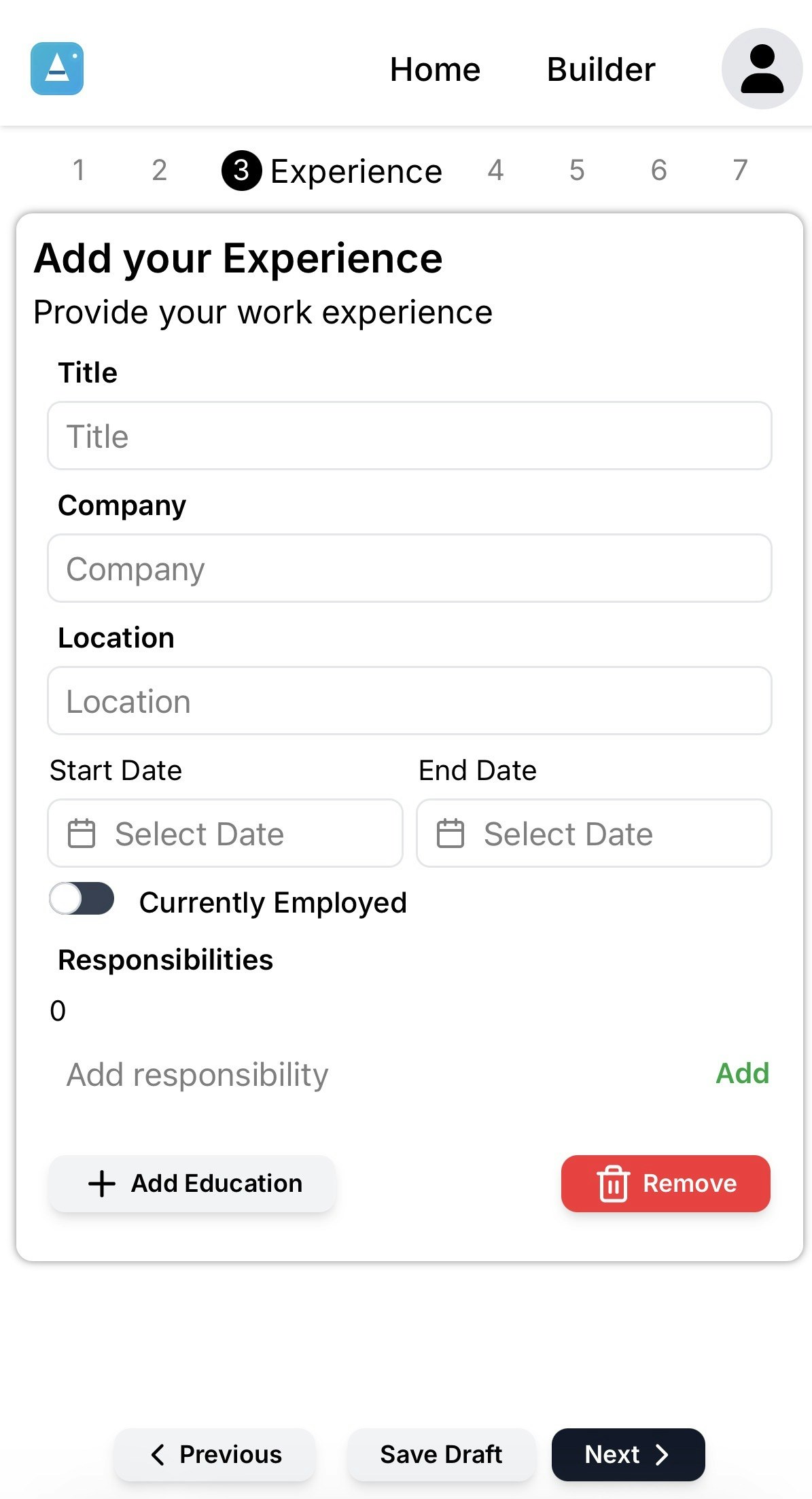812x1499 pixels.
Task: Toggle the Currently Employed switch
Action: pyautogui.click(x=82, y=899)
